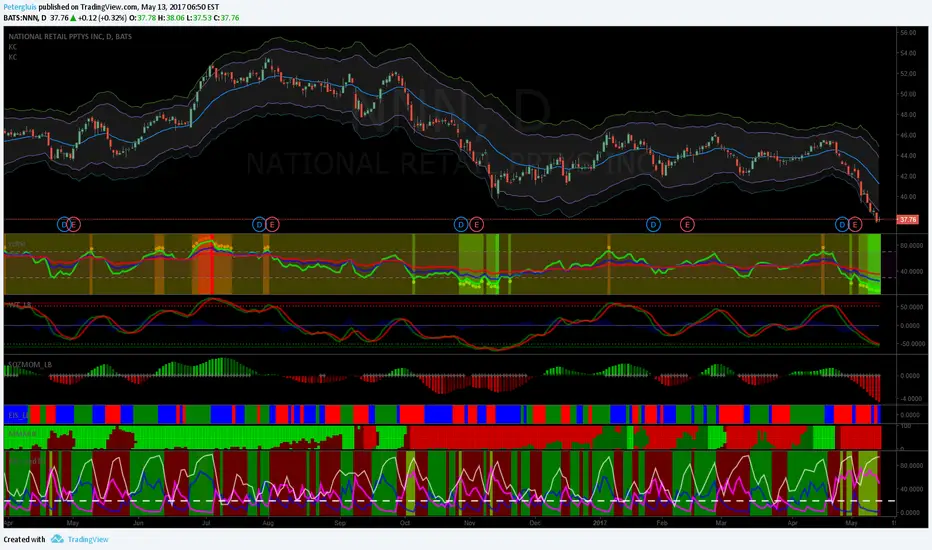
Task: Click the Oct label on the time axis
Action: [x=405, y=523]
